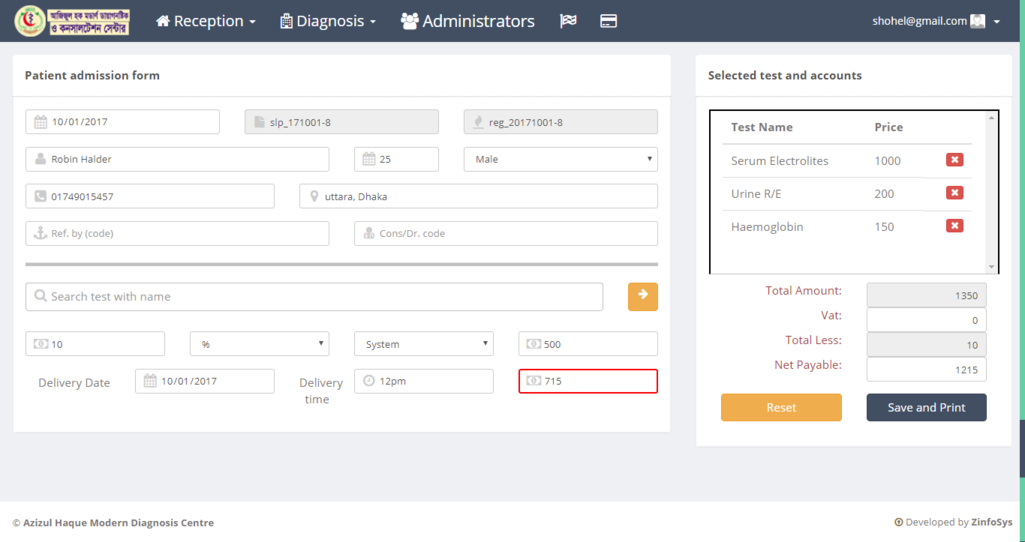Delete the Haemoglobin test row
Image resolution: width=1025 pixels, height=542 pixels.
(x=954, y=226)
